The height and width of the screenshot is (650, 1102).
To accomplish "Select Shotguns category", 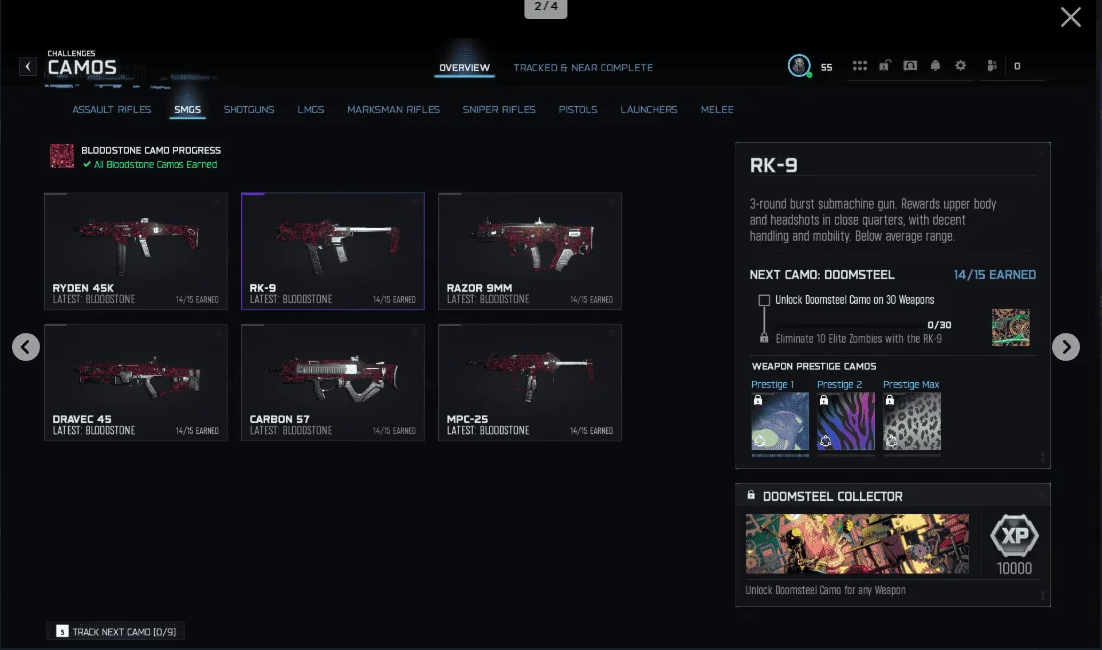I will coord(249,110).
